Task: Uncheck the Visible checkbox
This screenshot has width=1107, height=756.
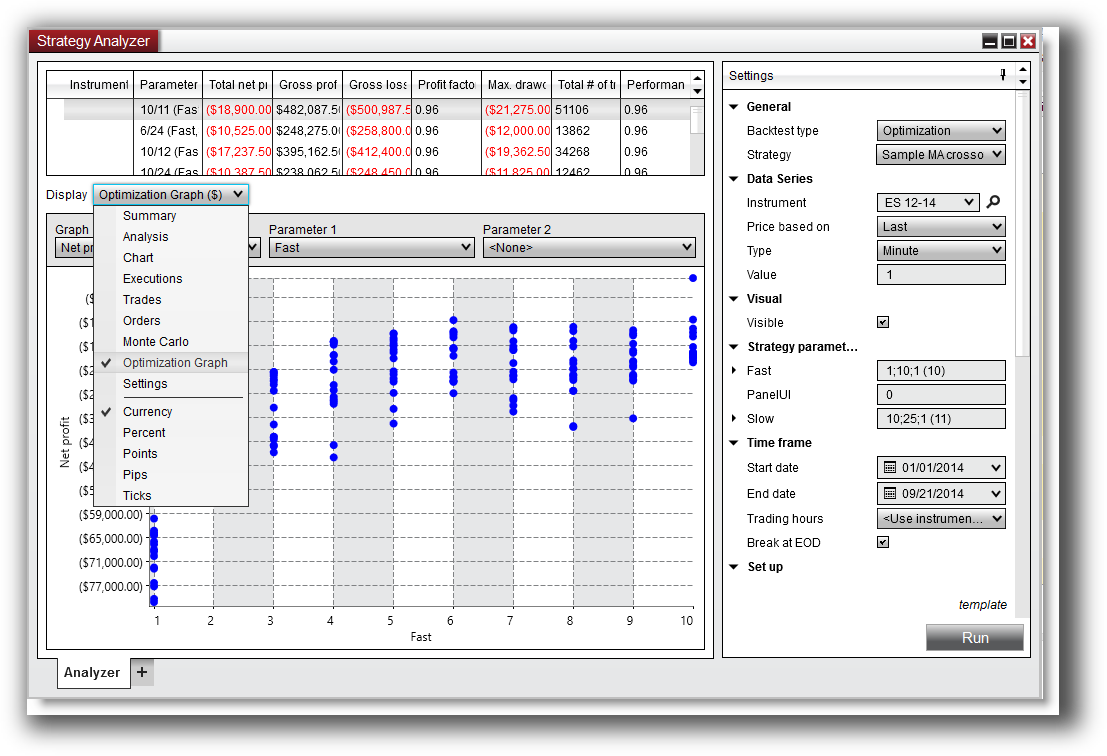Action: tap(883, 322)
